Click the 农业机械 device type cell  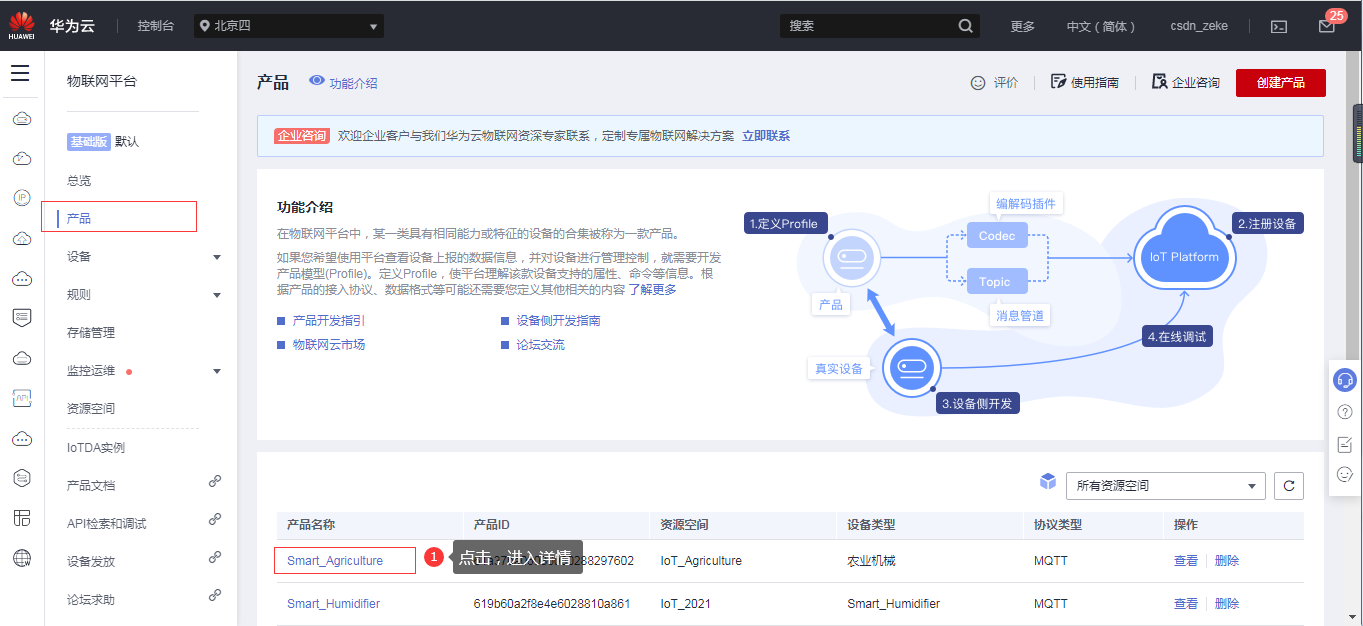[871, 561]
